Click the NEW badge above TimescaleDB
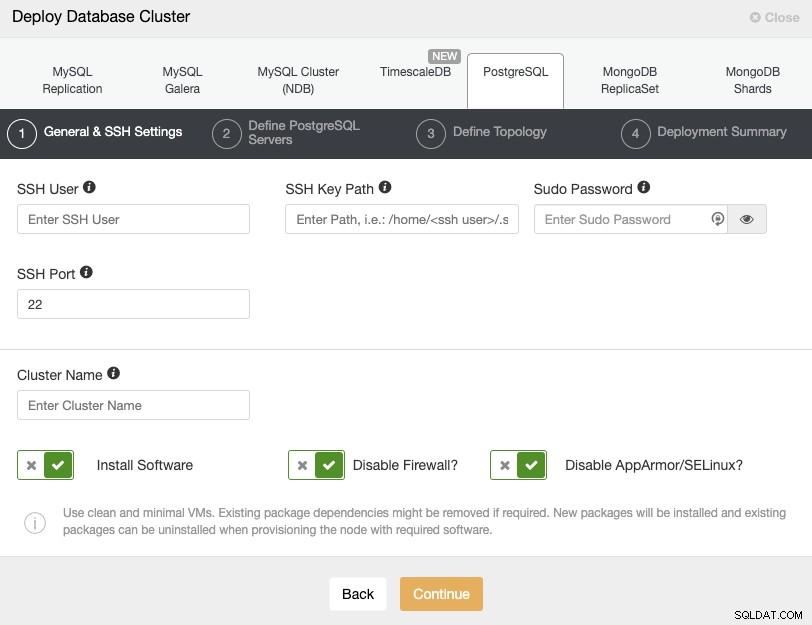The height and width of the screenshot is (625, 812). 444,56
